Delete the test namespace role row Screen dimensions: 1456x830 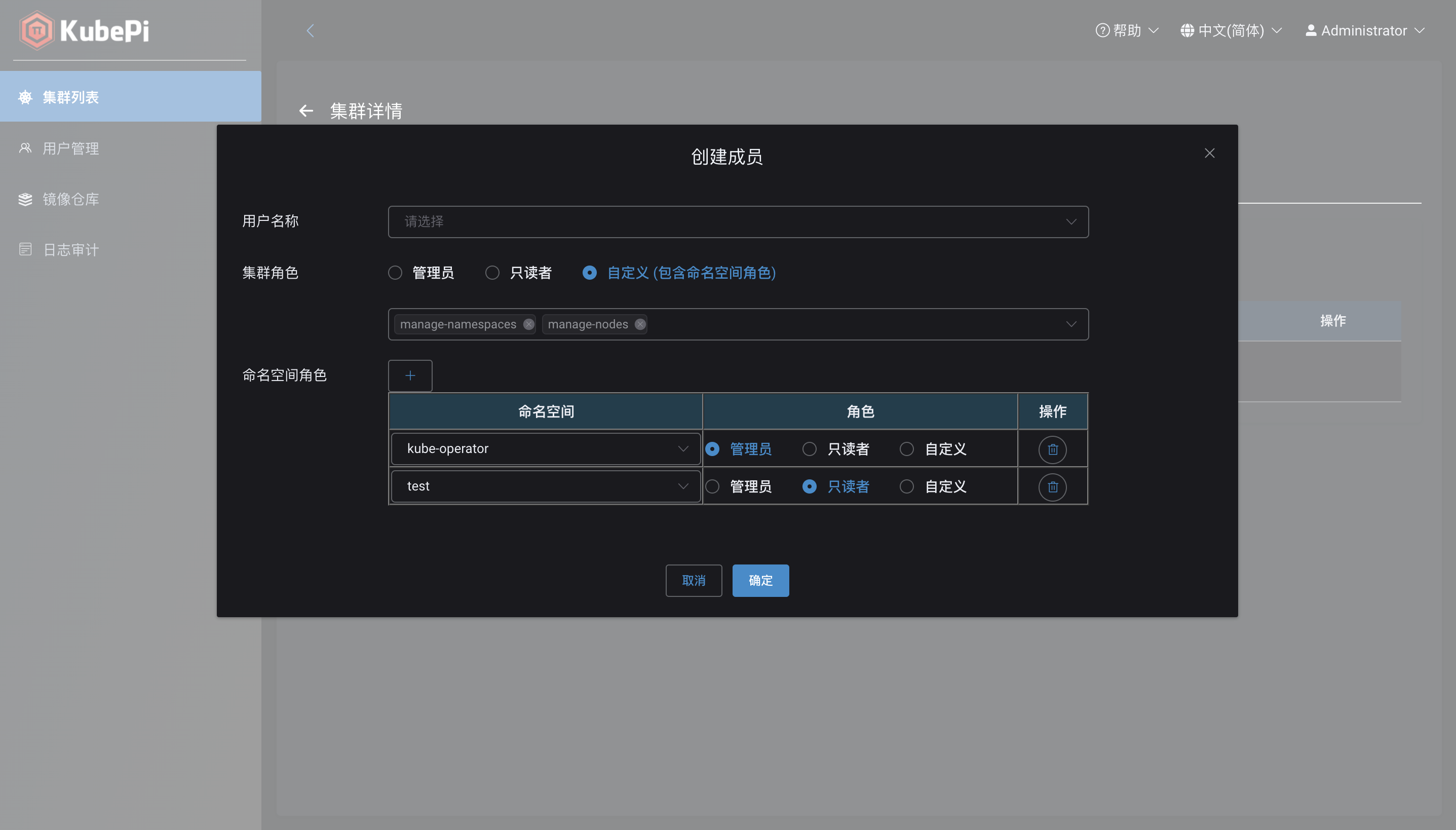[x=1052, y=487]
